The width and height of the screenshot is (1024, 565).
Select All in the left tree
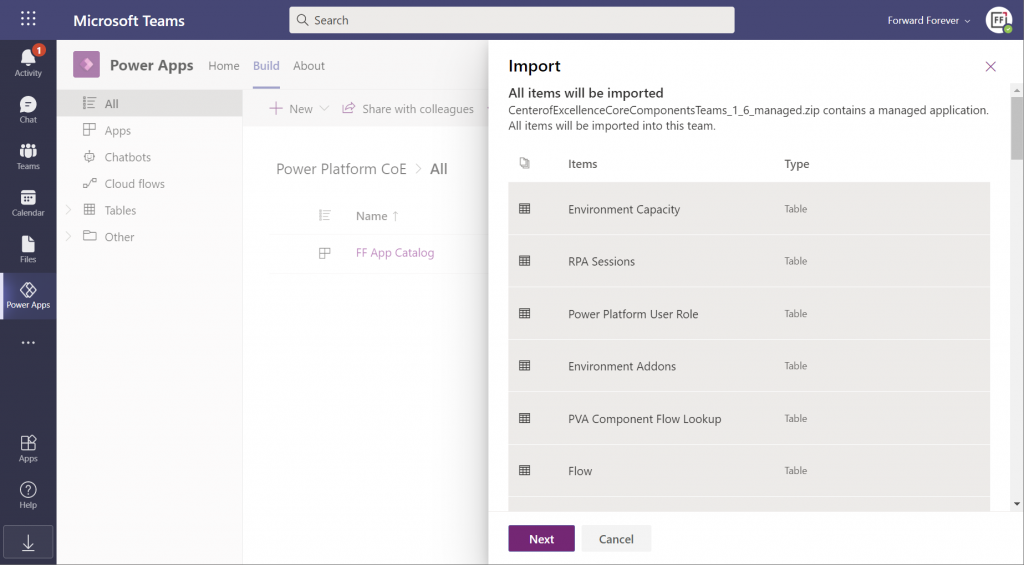150,103
